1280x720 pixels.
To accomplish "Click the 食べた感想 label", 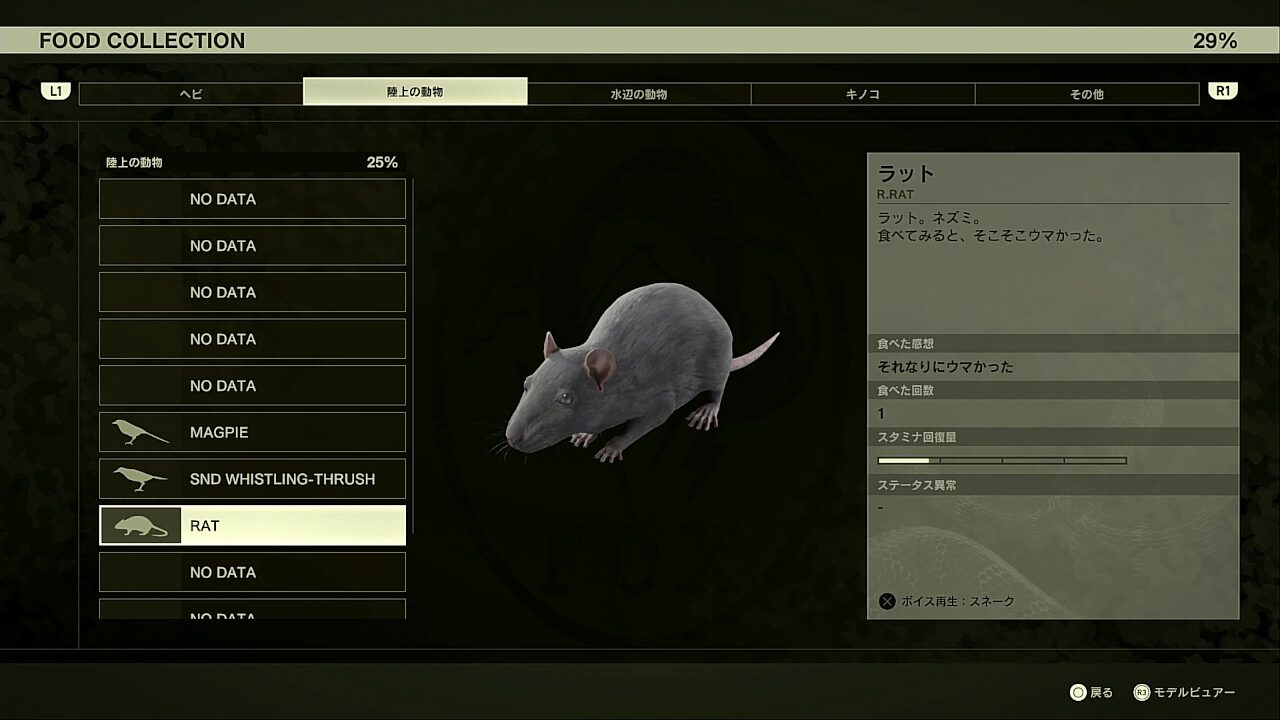I will pyautogui.click(x=905, y=343).
